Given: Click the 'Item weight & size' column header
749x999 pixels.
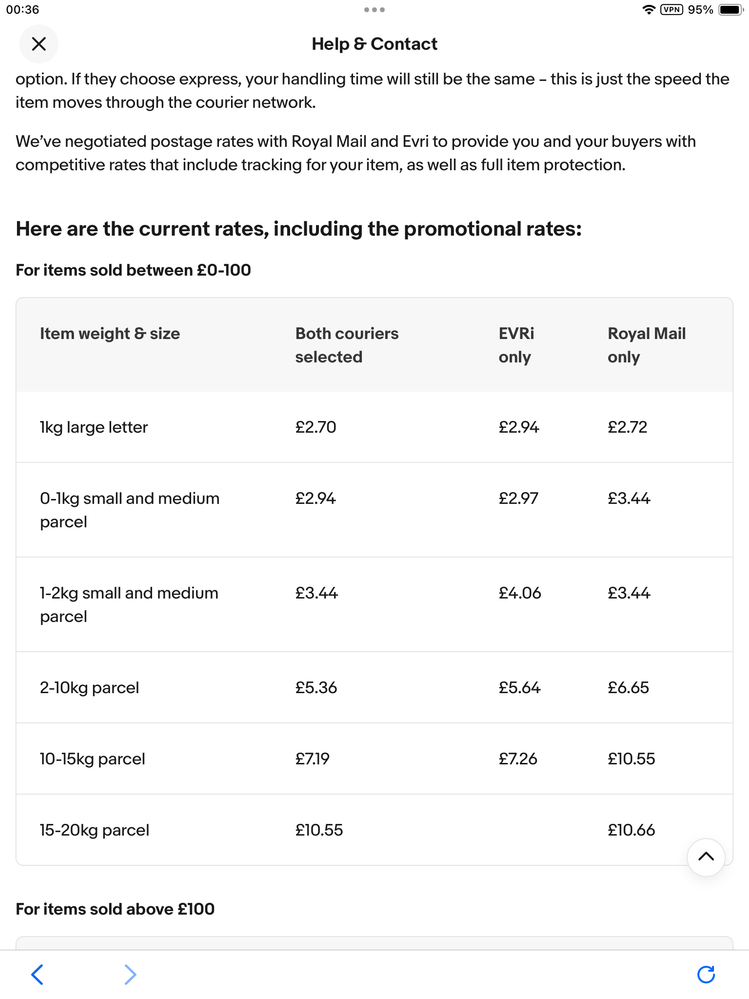Looking at the screenshot, I should (x=110, y=334).
